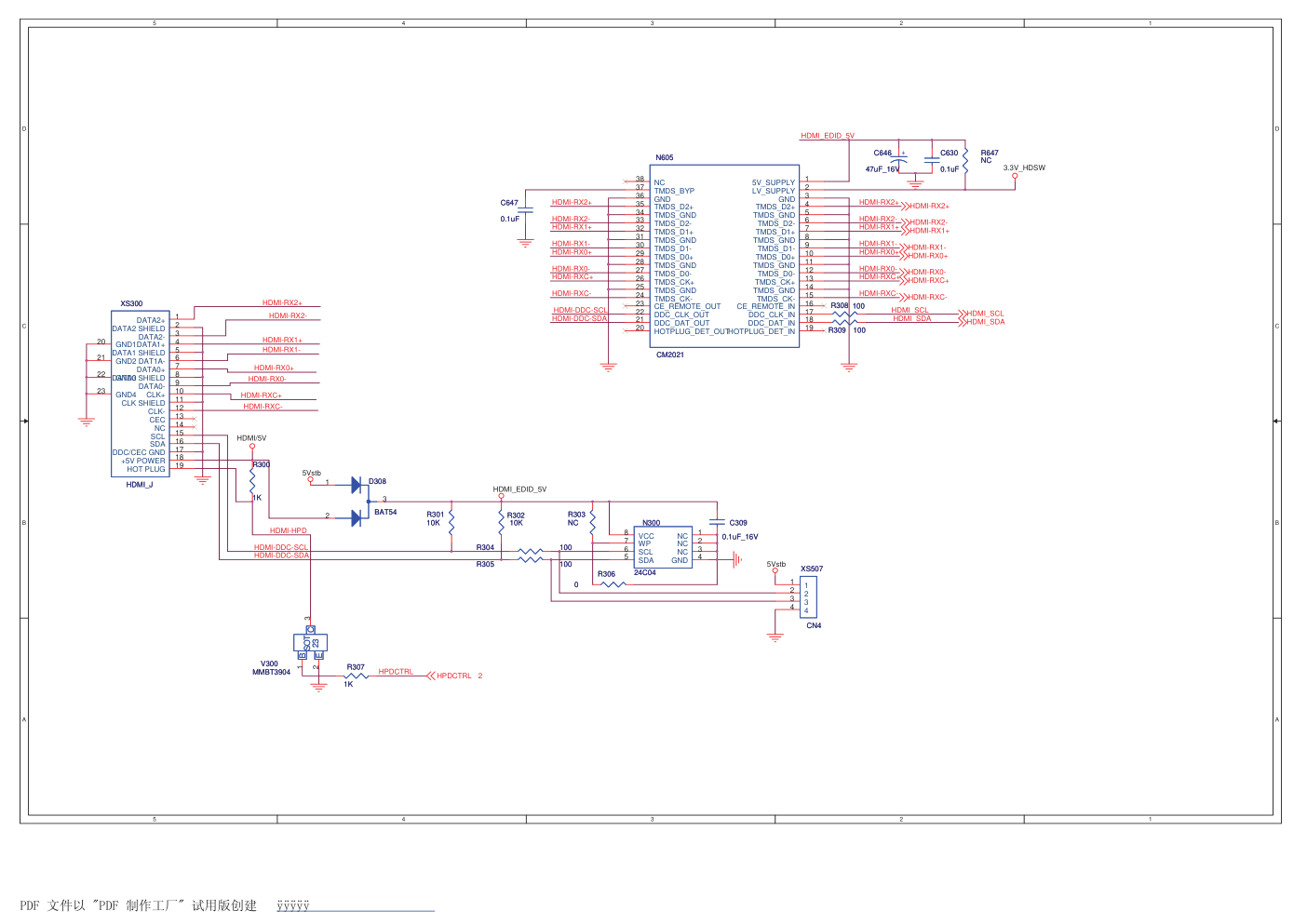Screen dimensions: 1307x924
Task: Click the MMBT3904 transistor part name
Action: pyautogui.click(x=271, y=673)
